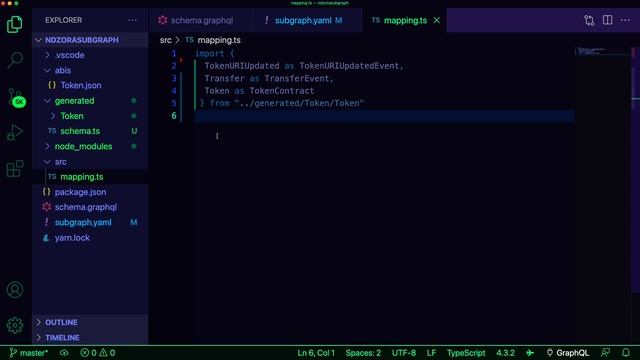Change end of line sequence LF
Image resolution: width=640 pixels, height=360 pixels.
tap(431, 353)
